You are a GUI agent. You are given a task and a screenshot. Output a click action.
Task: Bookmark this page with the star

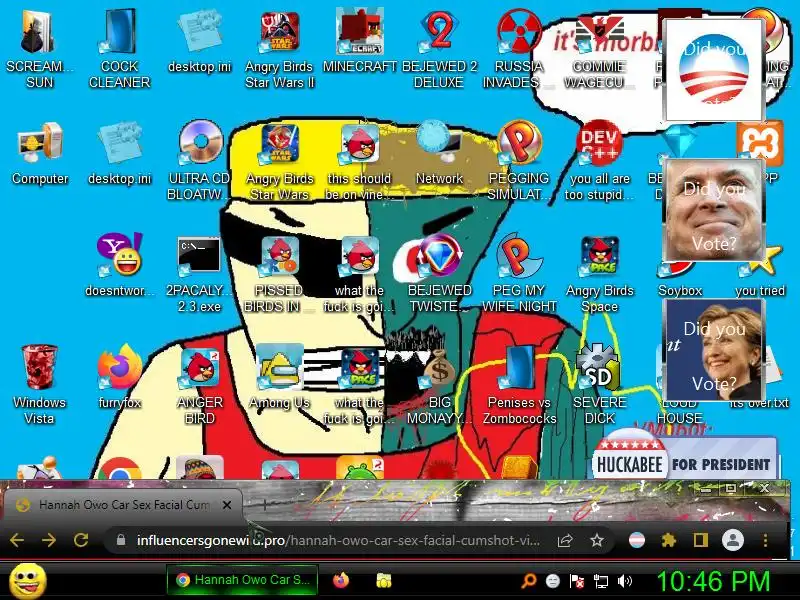tap(596, 540)
